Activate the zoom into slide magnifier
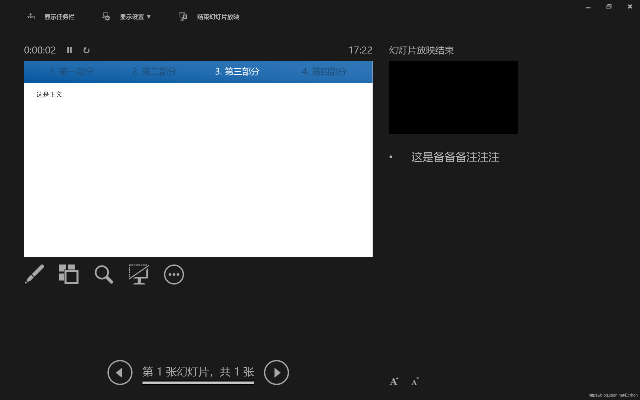This screenshot has height=400, width=640. pos(104,274)
